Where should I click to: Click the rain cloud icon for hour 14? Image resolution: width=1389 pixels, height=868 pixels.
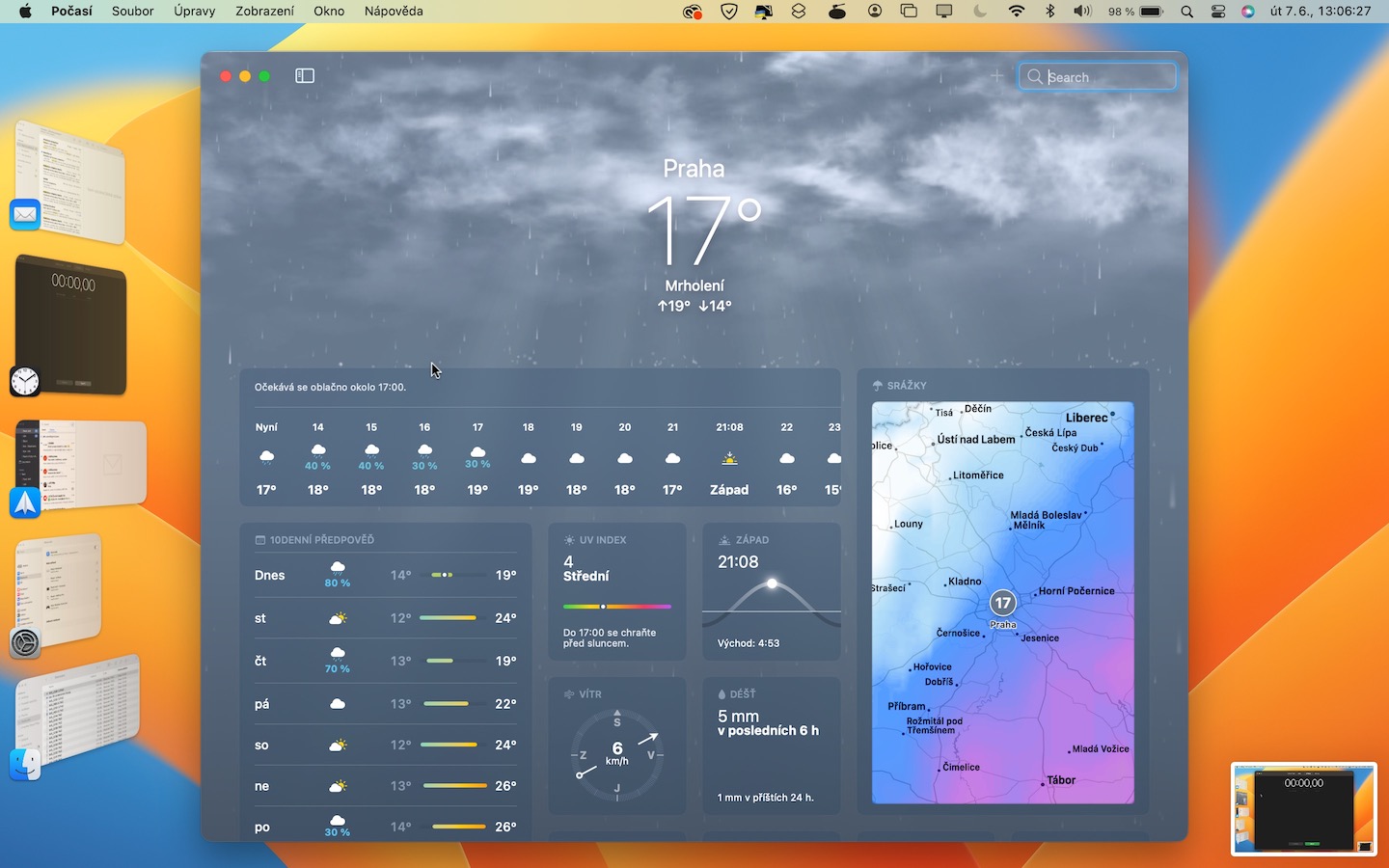318,450
